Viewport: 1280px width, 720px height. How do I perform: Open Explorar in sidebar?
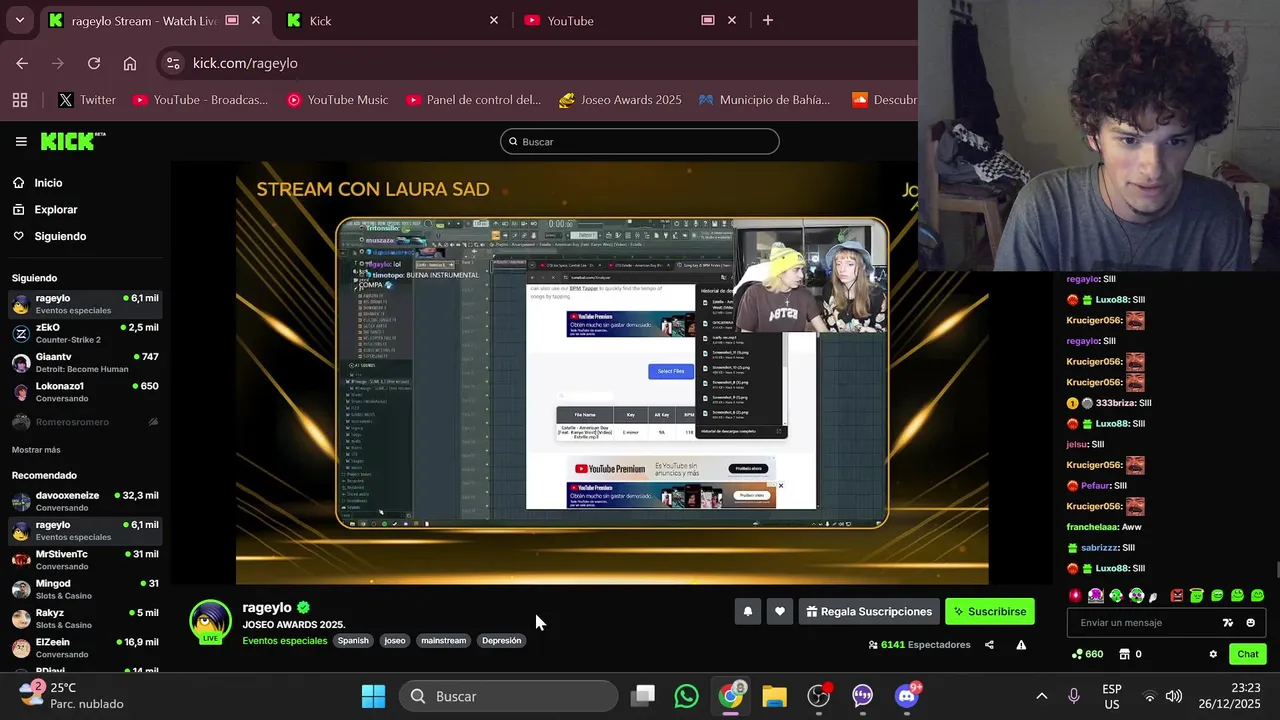[x=45, y=210]
